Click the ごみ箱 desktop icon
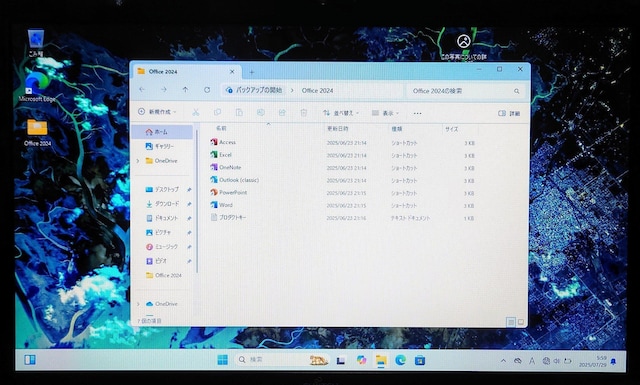 point(36,42)
